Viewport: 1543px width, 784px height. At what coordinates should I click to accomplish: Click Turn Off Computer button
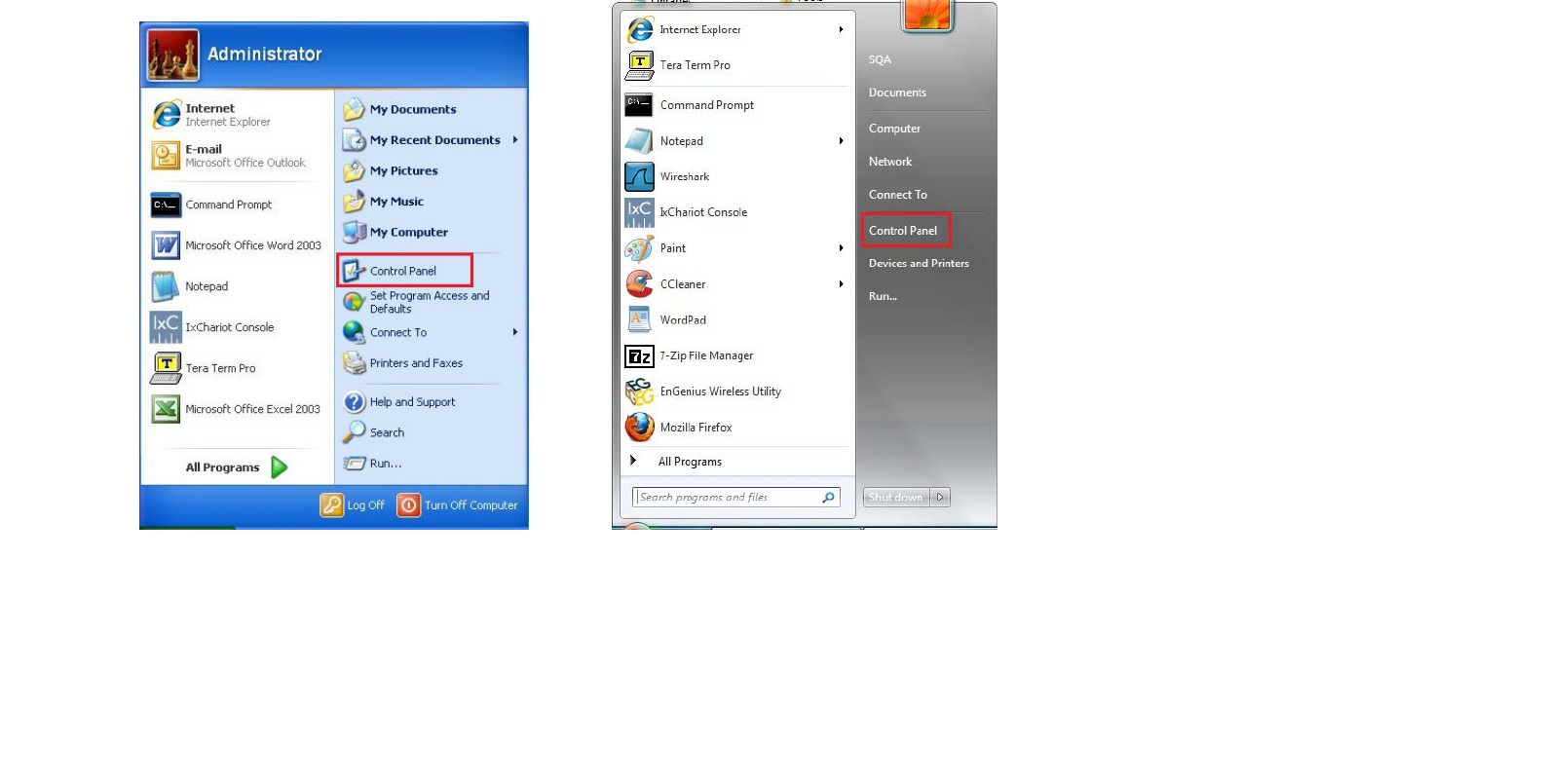tap(458, 505)
